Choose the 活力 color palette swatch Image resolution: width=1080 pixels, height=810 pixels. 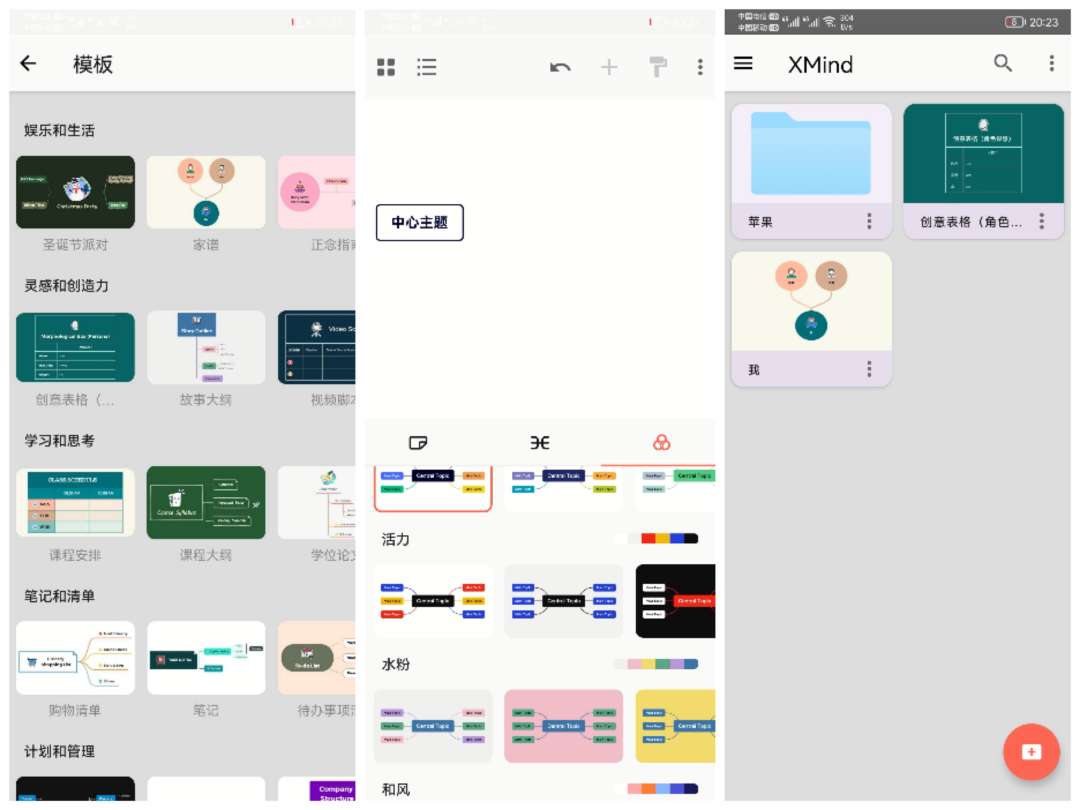656,539
